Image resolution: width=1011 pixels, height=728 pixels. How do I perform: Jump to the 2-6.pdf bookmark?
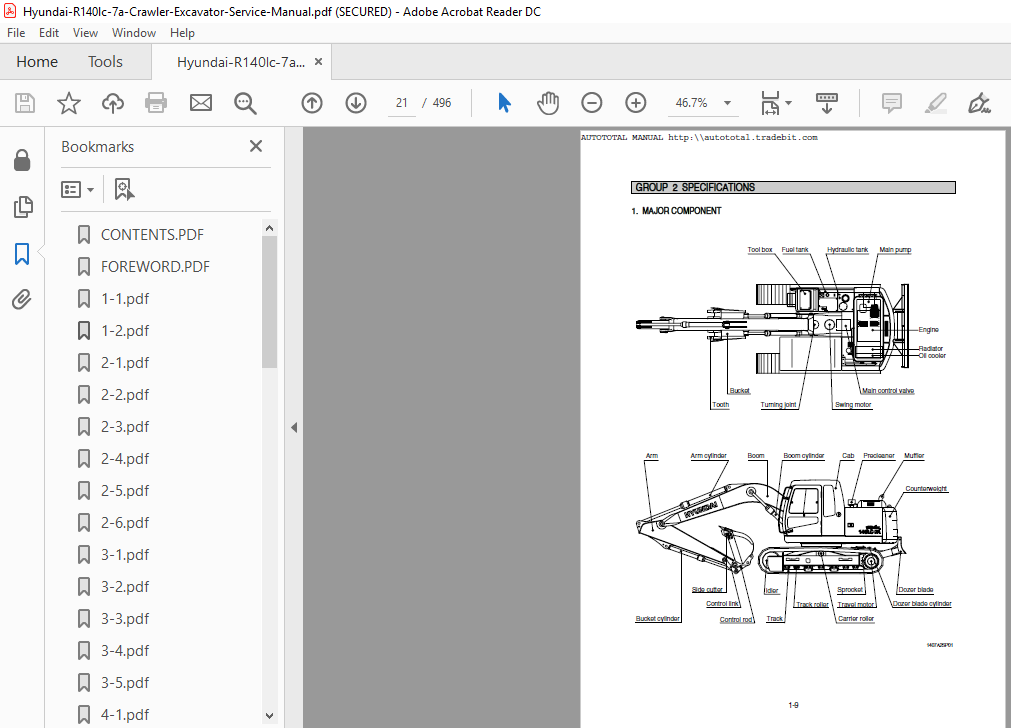[125, 523]
